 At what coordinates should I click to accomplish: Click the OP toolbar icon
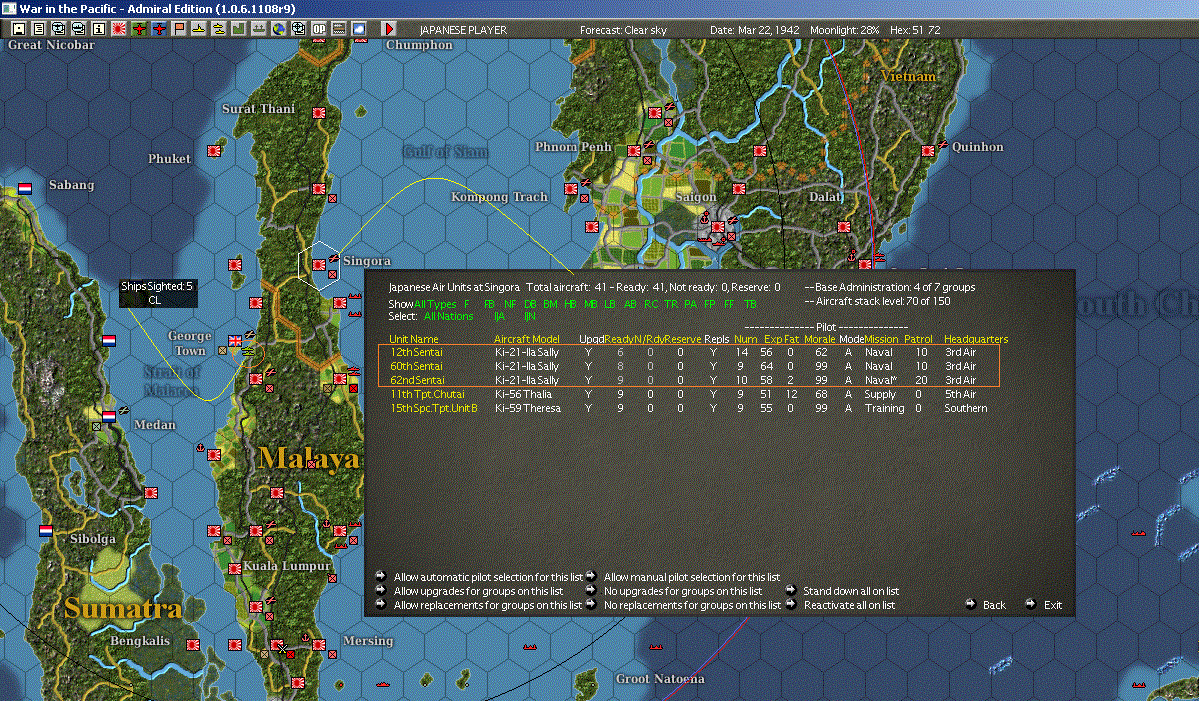pyautogui.click(x=319, y=29)
